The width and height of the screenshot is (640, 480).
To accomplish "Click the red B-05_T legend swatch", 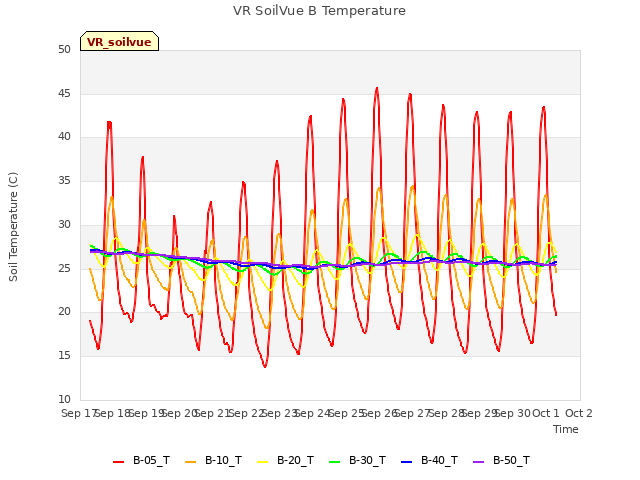I will [118, 462].
